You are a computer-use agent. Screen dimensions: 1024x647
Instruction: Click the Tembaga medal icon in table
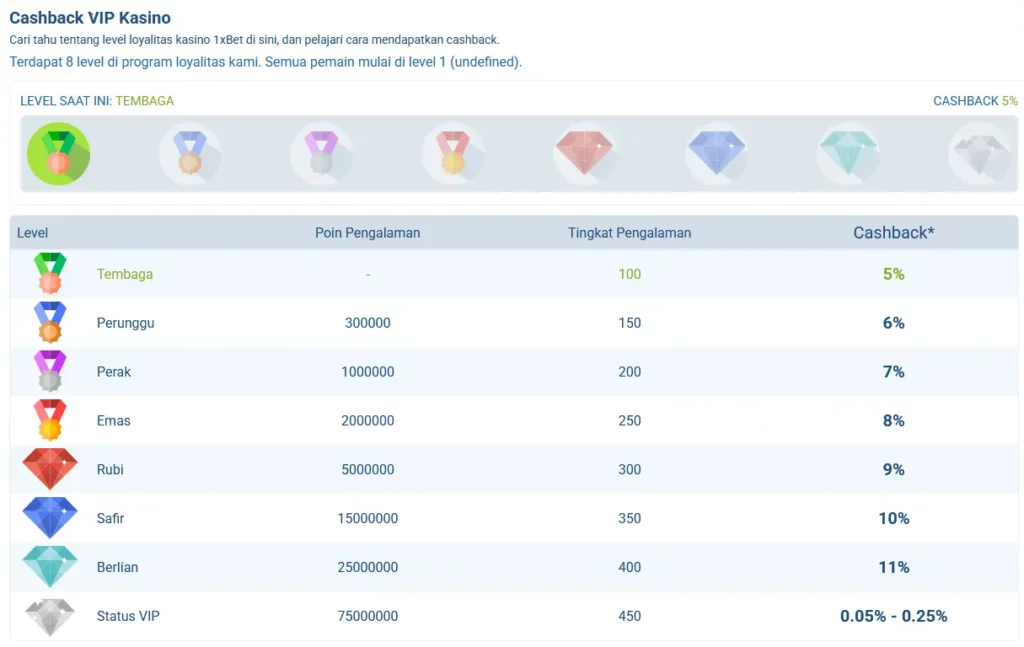(x=50, y=274)
